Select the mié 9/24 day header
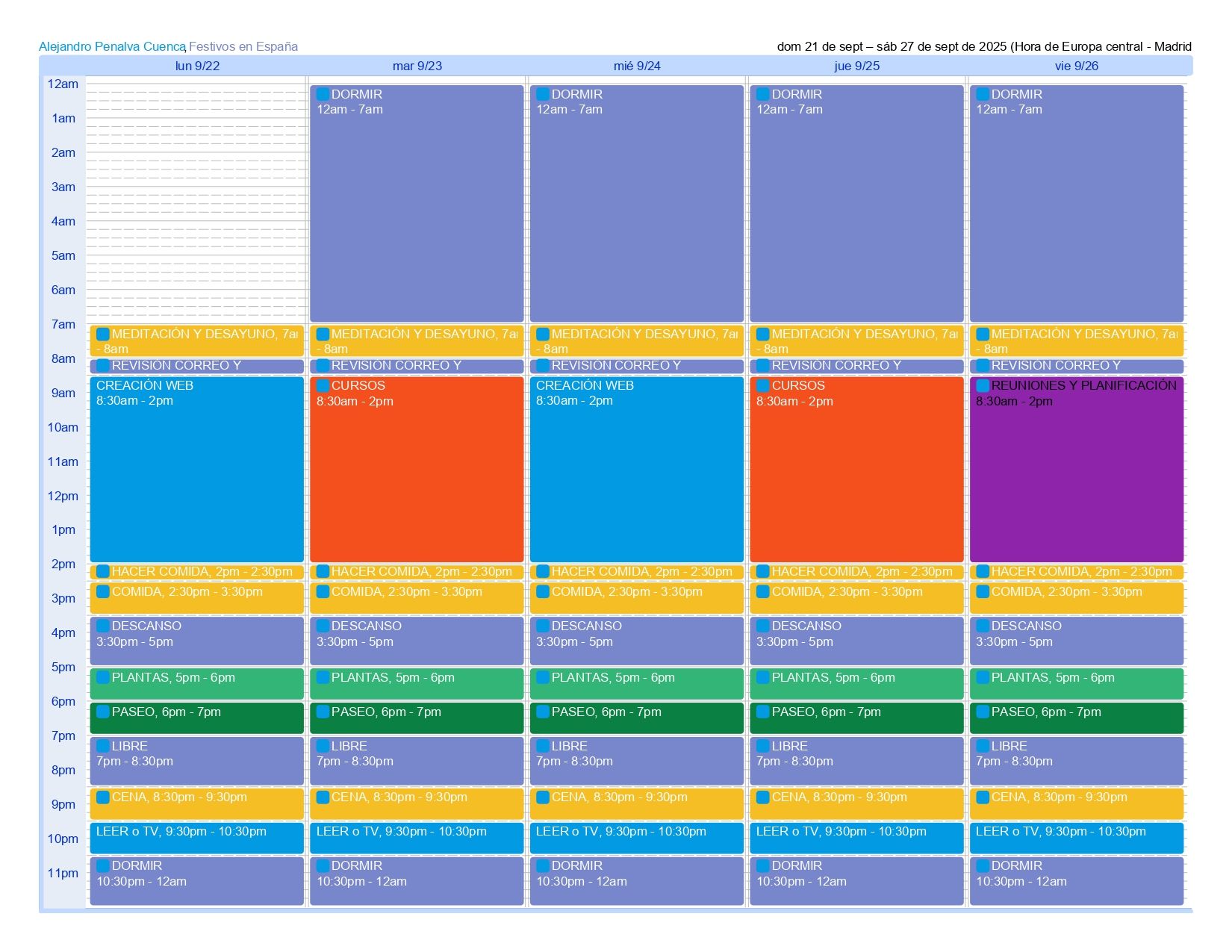This screenshot has width=1232, height=952. (637, 66)
